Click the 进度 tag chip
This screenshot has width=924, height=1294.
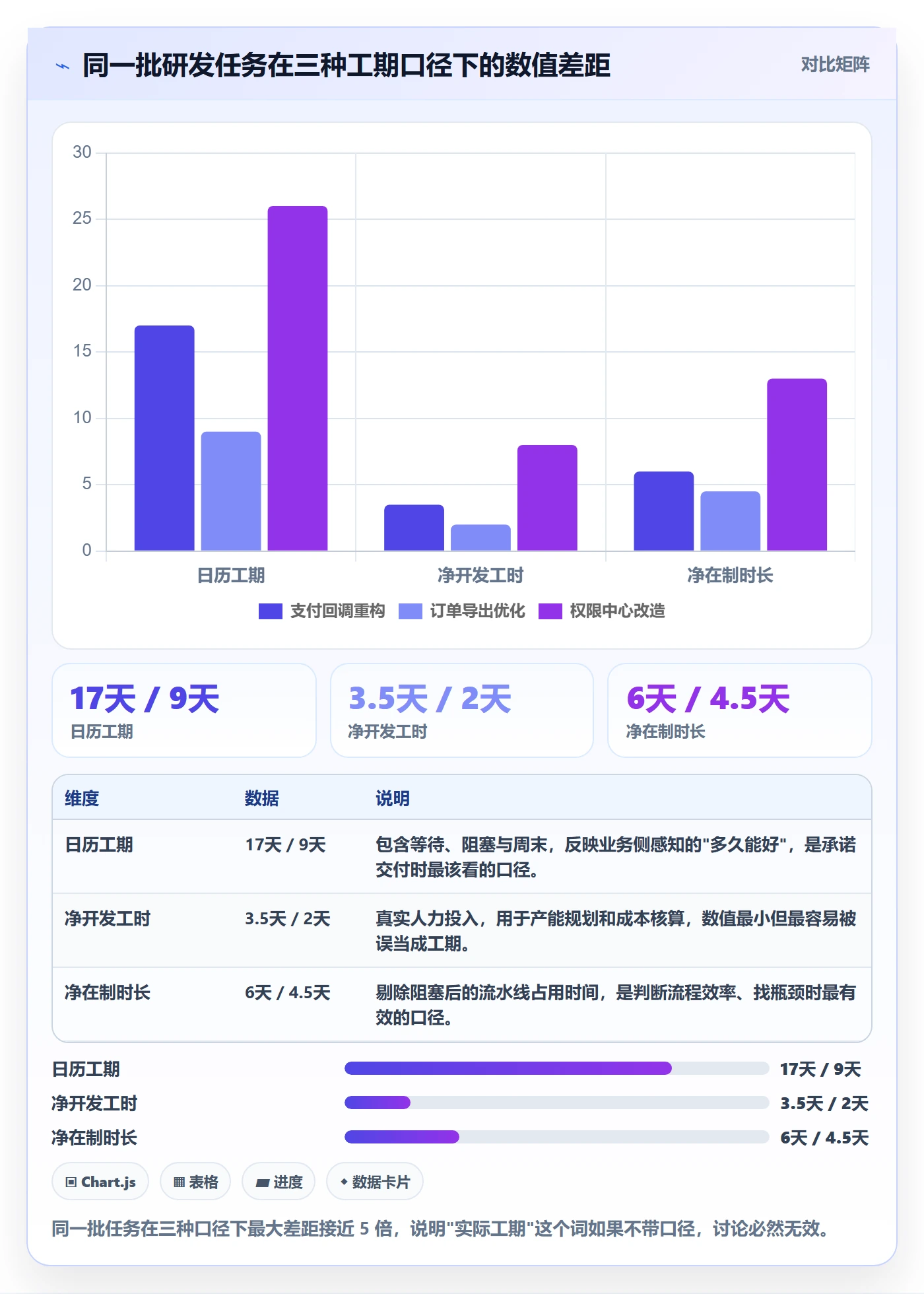(x=279, y=1182)
